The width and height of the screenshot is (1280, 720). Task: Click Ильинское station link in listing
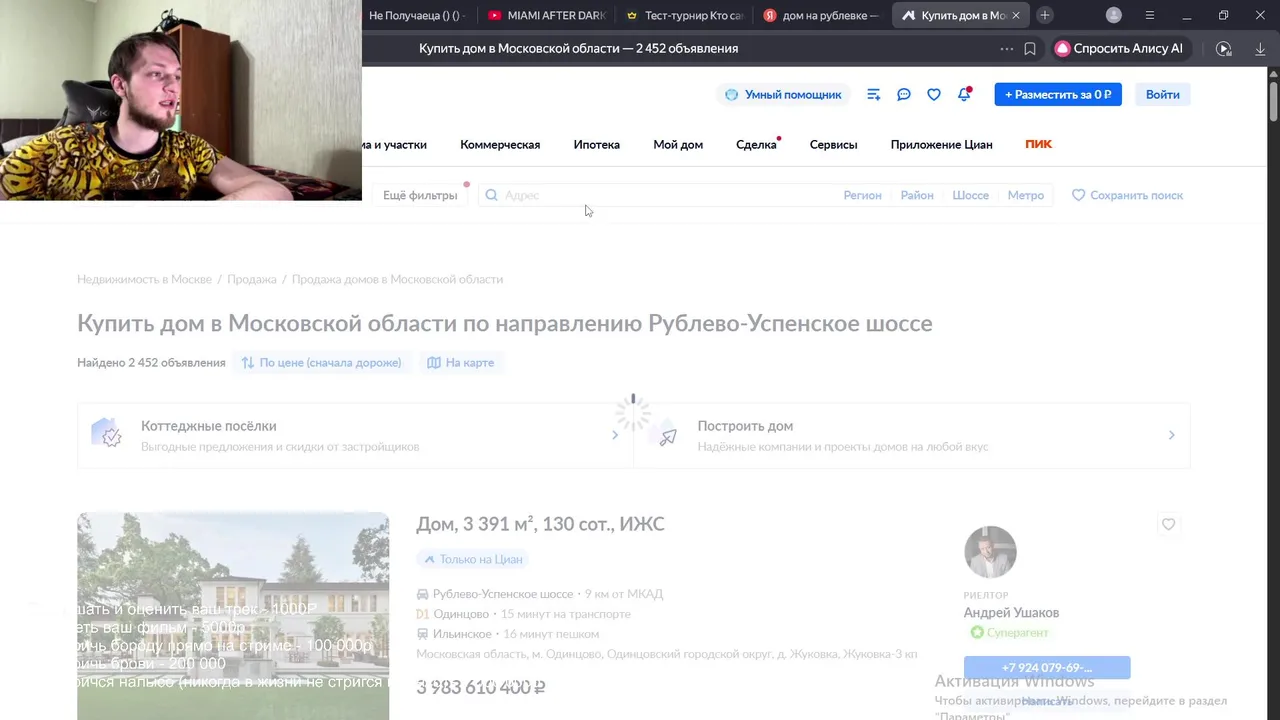click(462, 634)
